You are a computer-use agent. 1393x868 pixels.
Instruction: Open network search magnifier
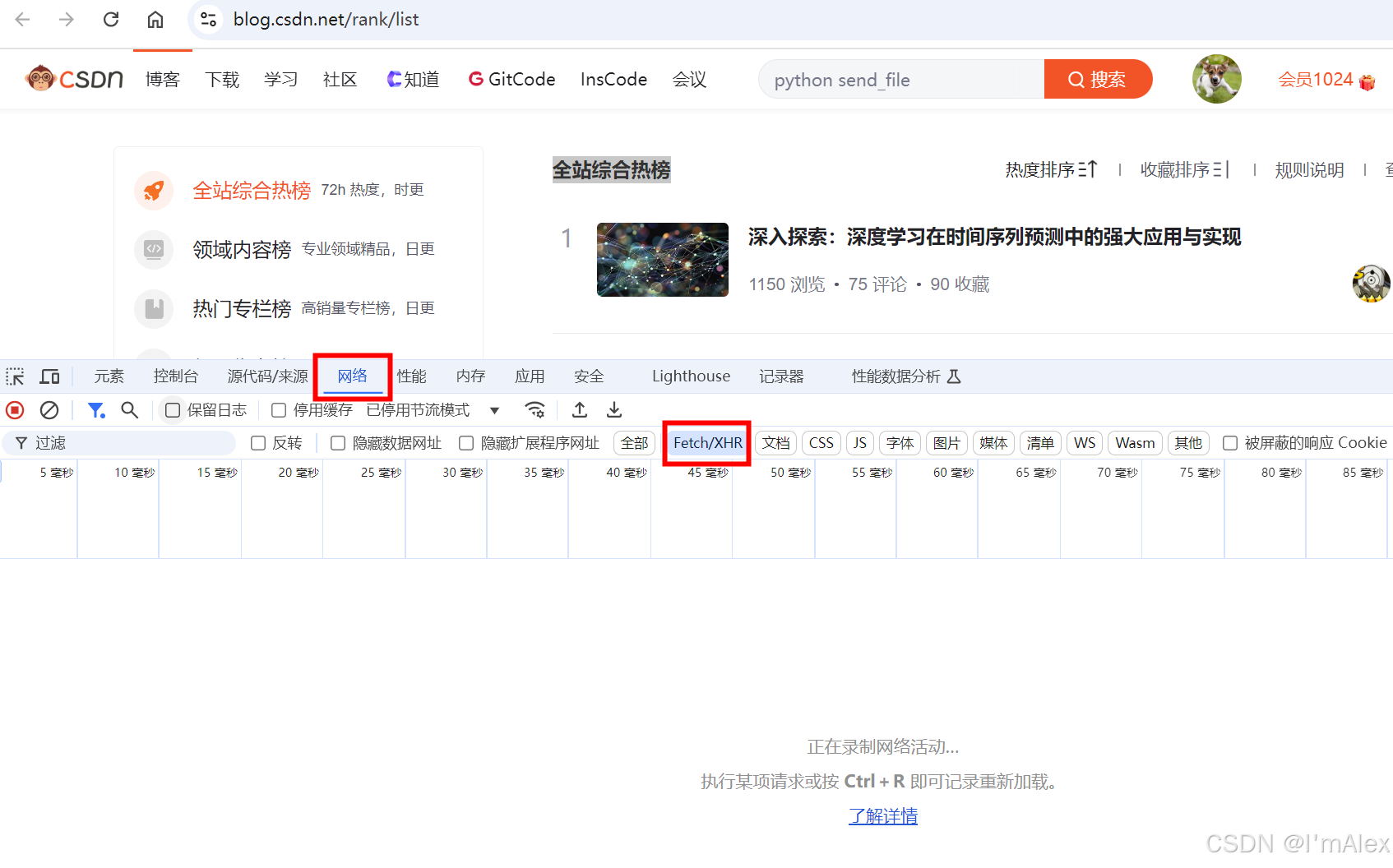(x=129, y=409)
